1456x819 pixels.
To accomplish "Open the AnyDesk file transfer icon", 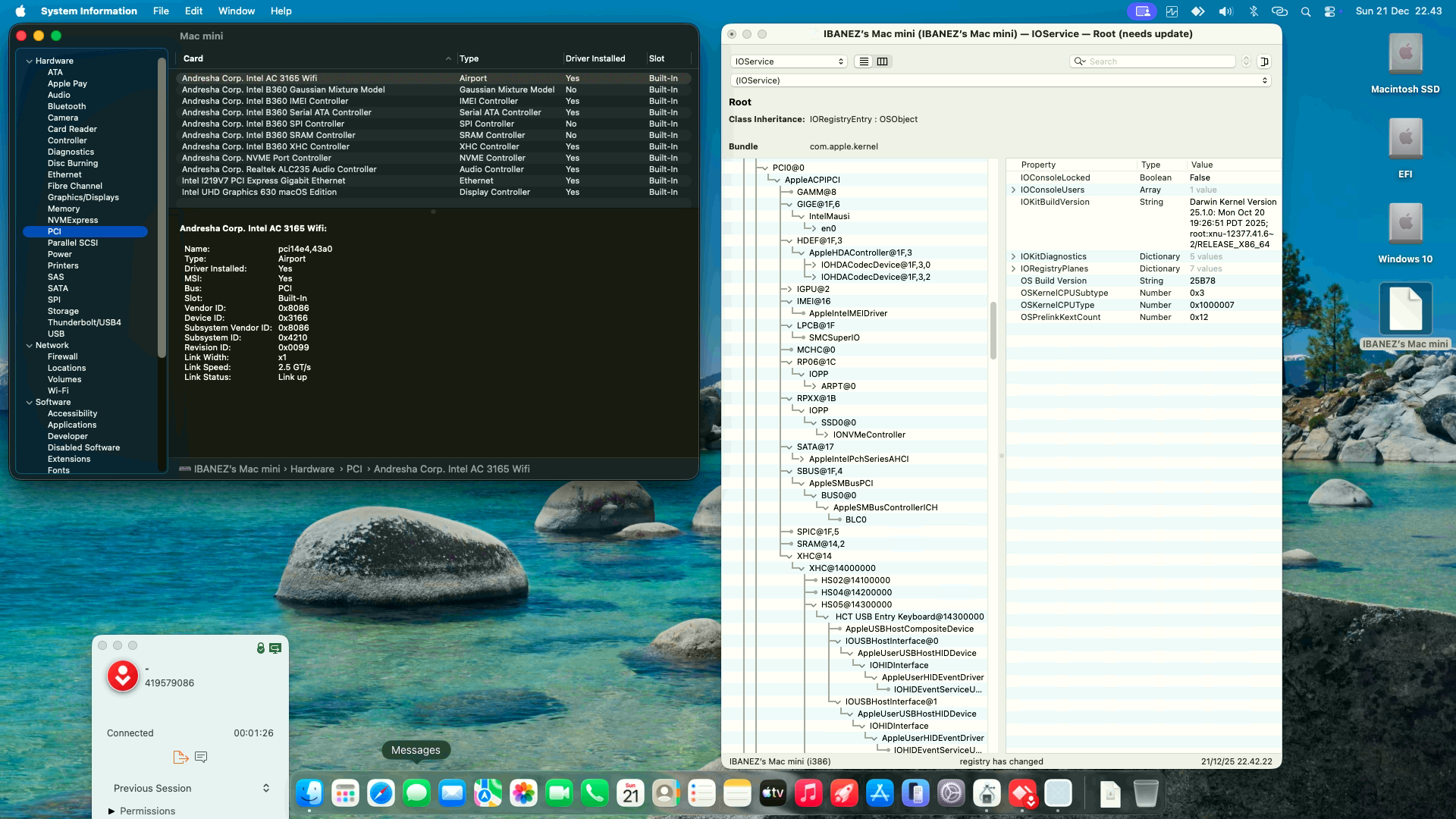I will (180, 757).
